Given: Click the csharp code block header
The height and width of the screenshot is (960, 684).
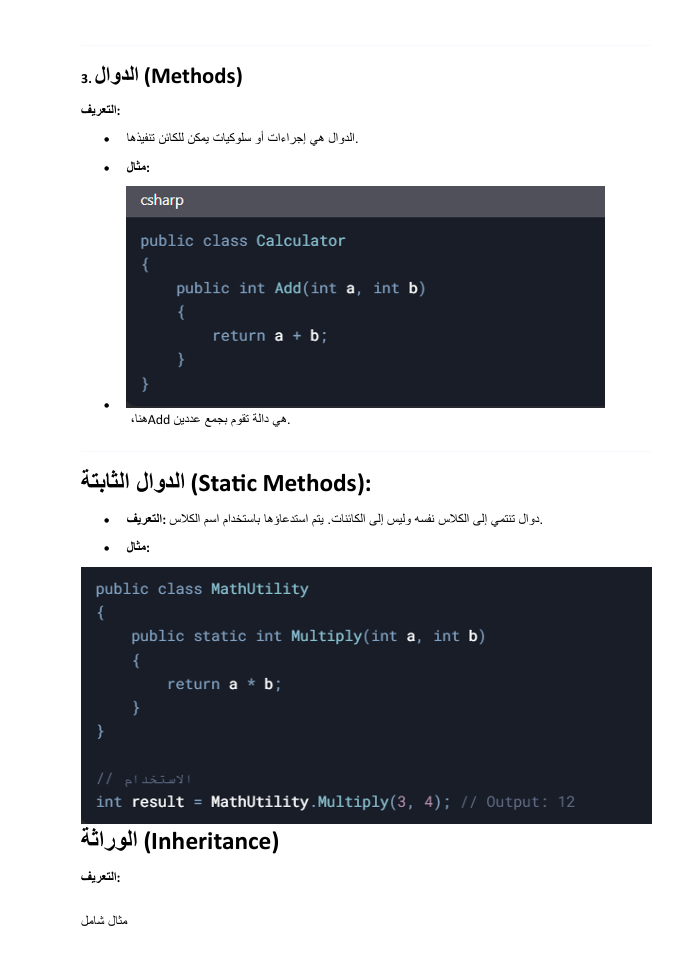Looking at the screenshot, I should [365, 201].
